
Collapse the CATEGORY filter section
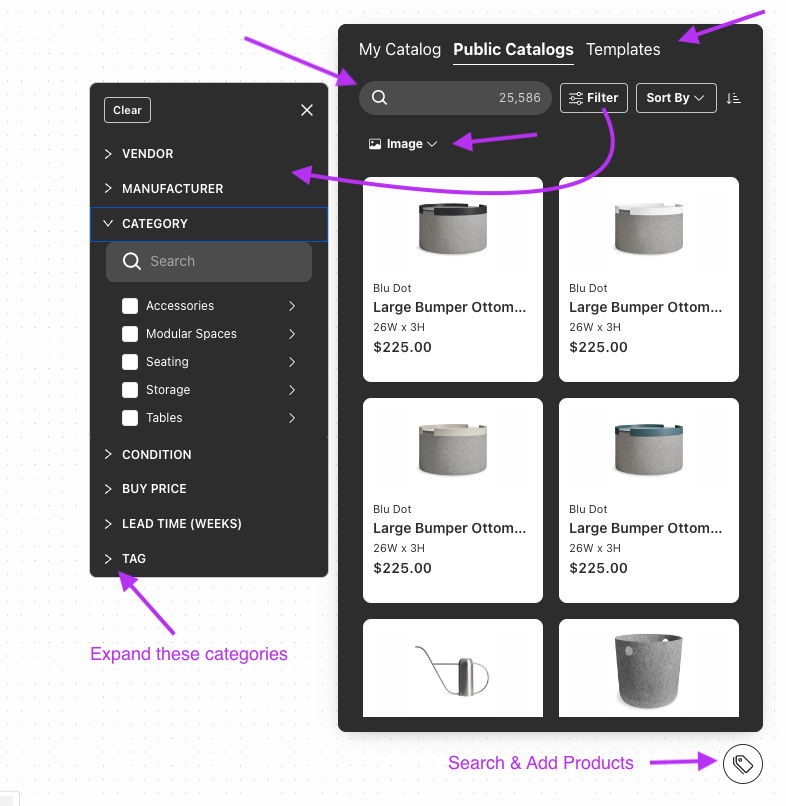point(154,224)
